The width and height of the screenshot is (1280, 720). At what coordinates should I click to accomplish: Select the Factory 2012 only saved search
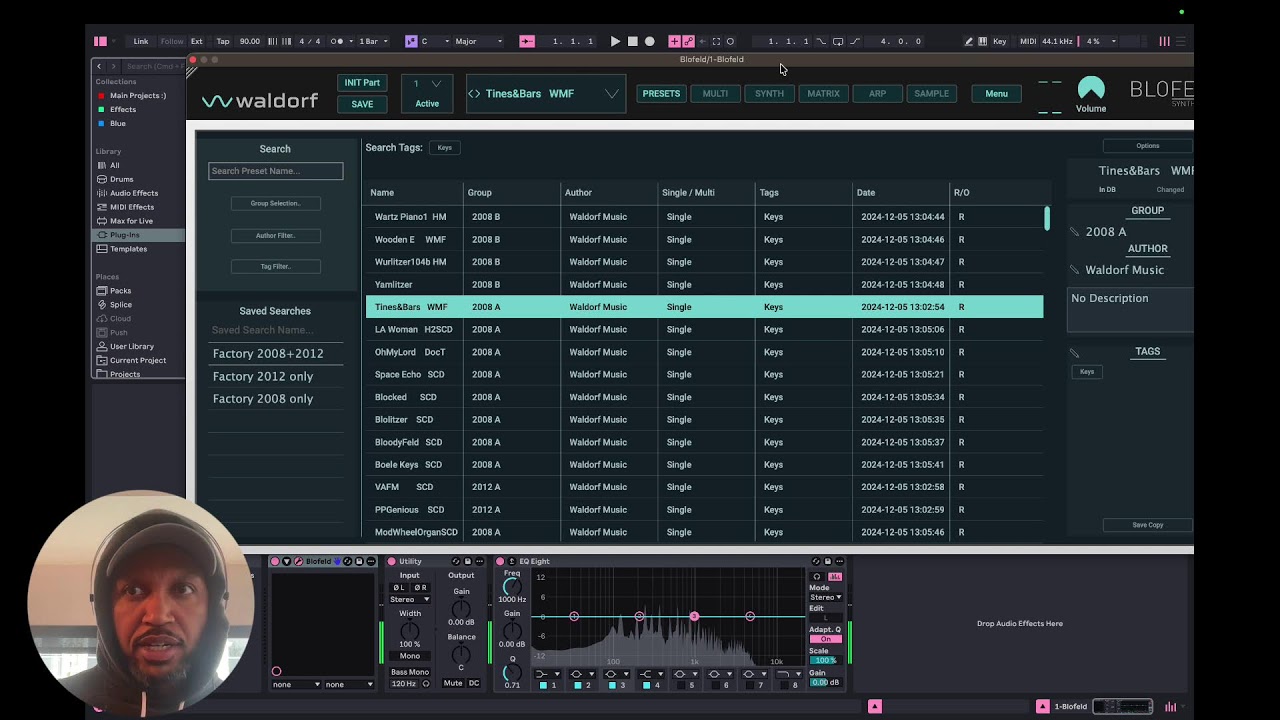click(x=263, y=376)
